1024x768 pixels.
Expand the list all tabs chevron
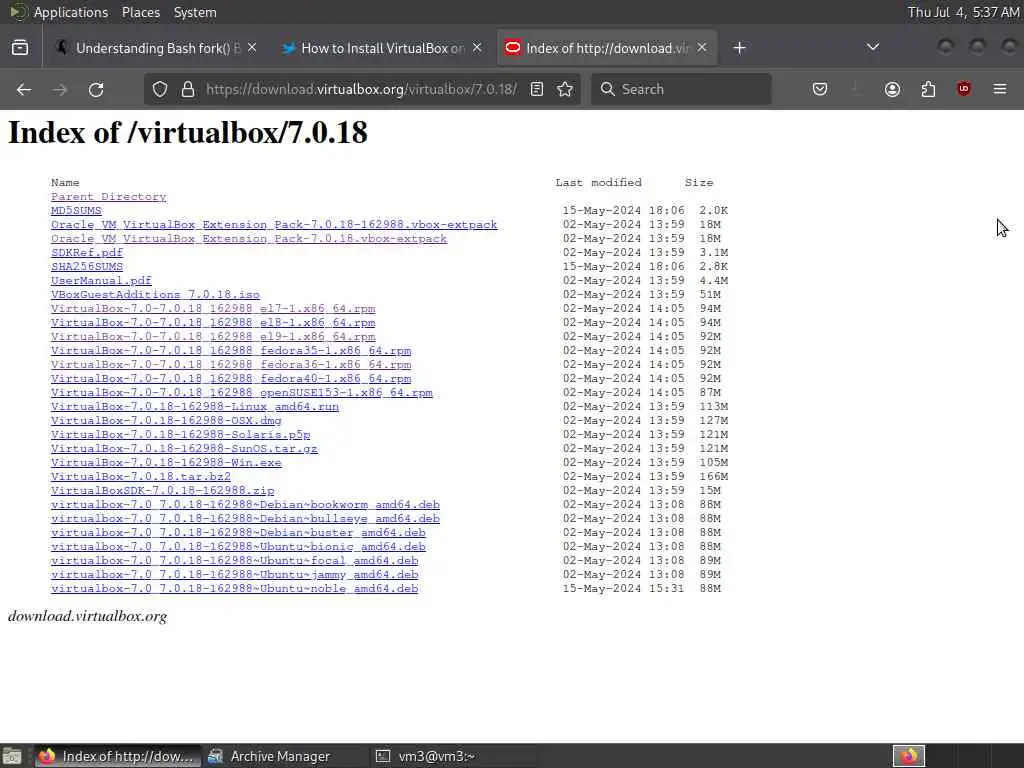(x=872, y=47)
